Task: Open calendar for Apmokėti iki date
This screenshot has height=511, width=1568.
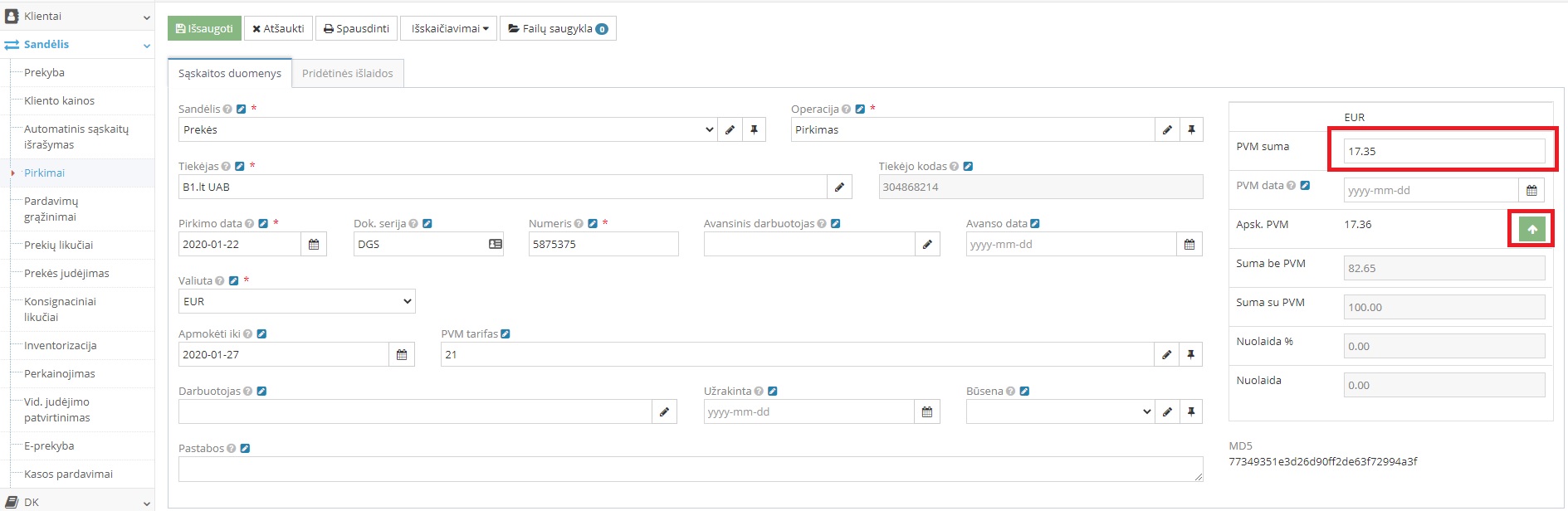Action: (x=402, y=355)
